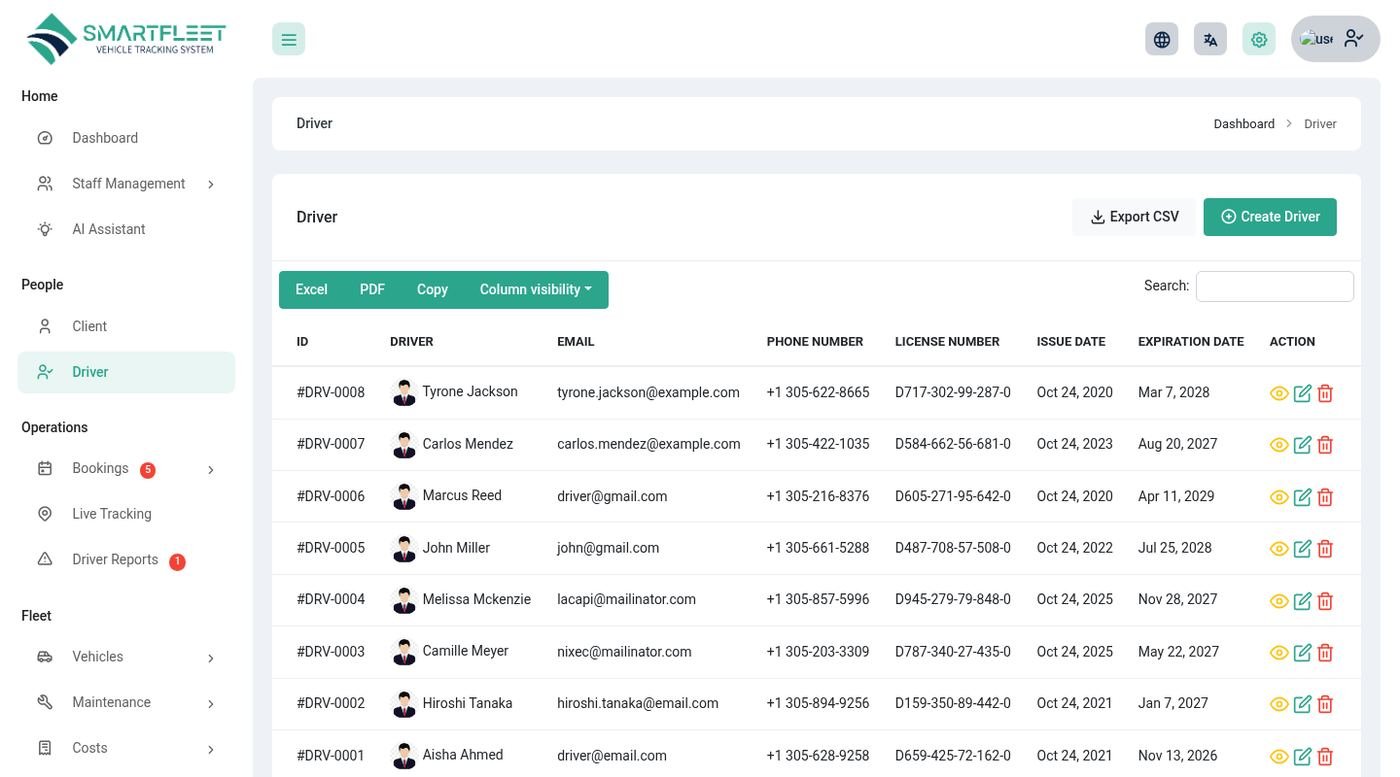This screenshot has width=1400, height=777.
Task: Expand the Staff Management submenu
Action: point(126,184)
